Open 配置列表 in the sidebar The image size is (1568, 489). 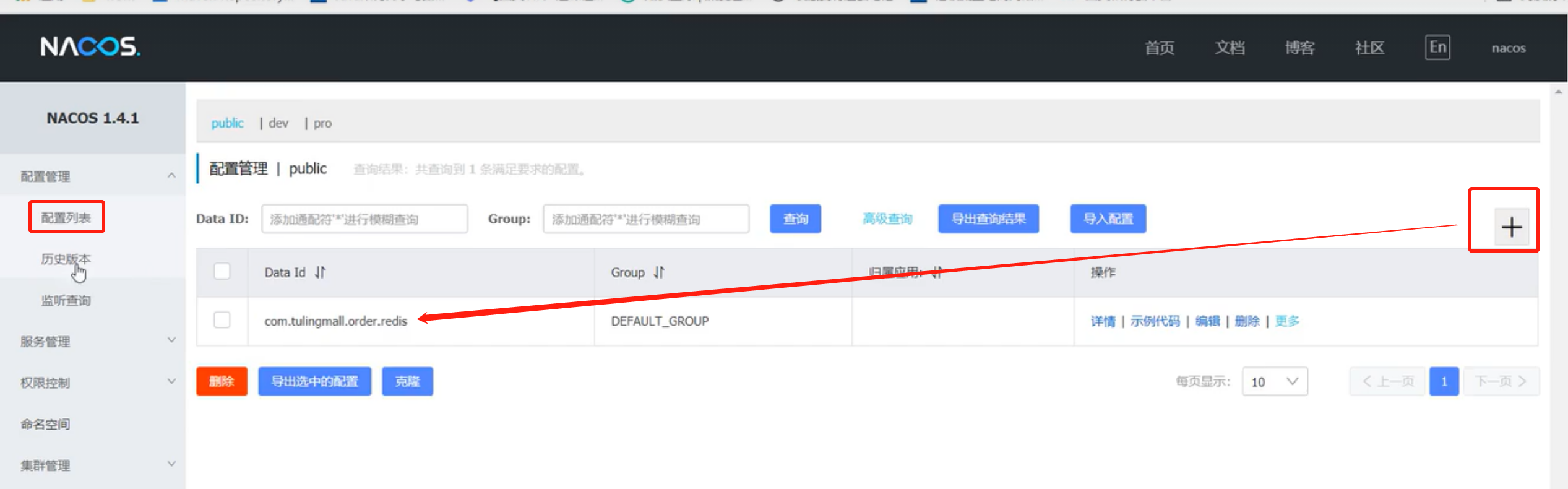point(66,217)
